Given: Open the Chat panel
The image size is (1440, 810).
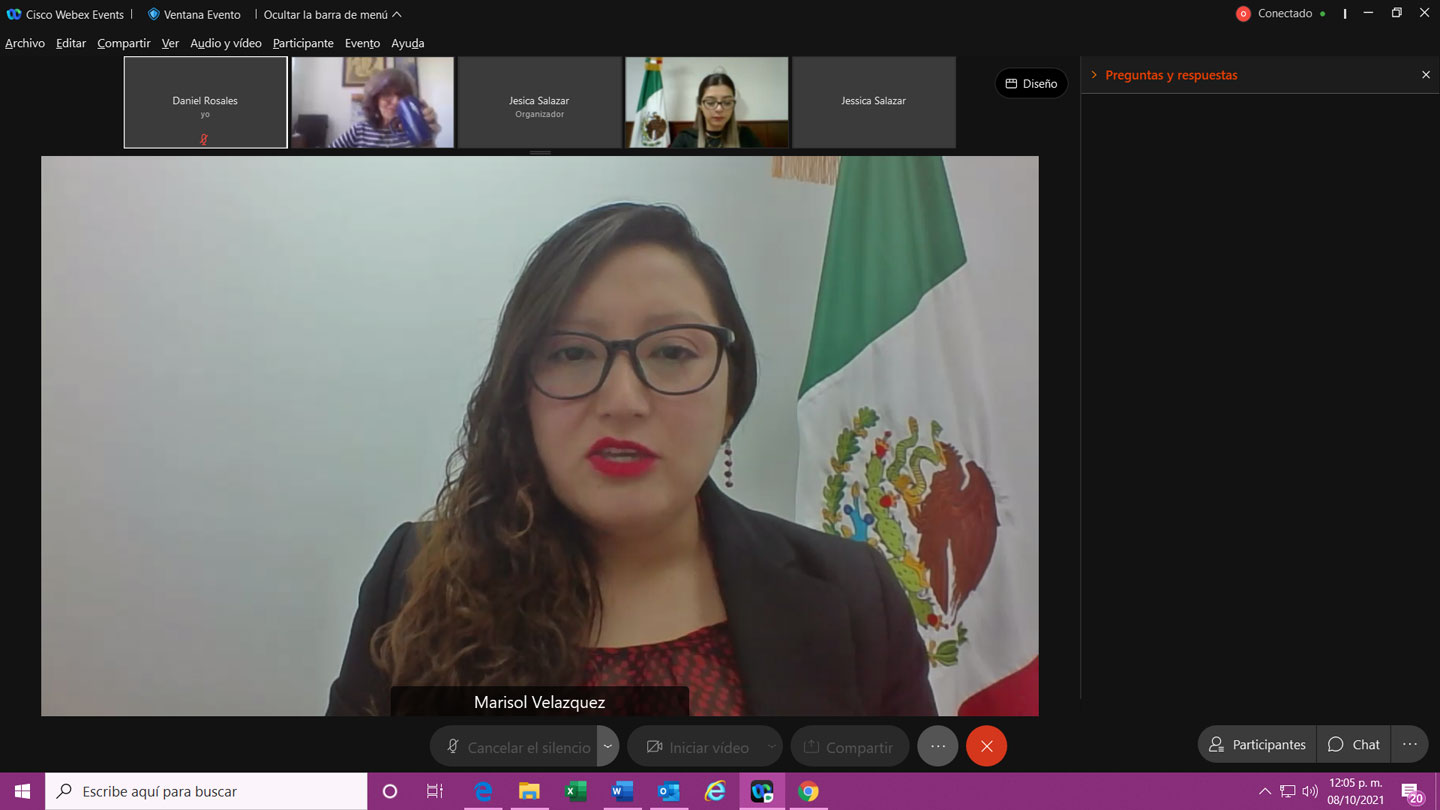Looking at the screenshot, I should tap(1353, 744).
